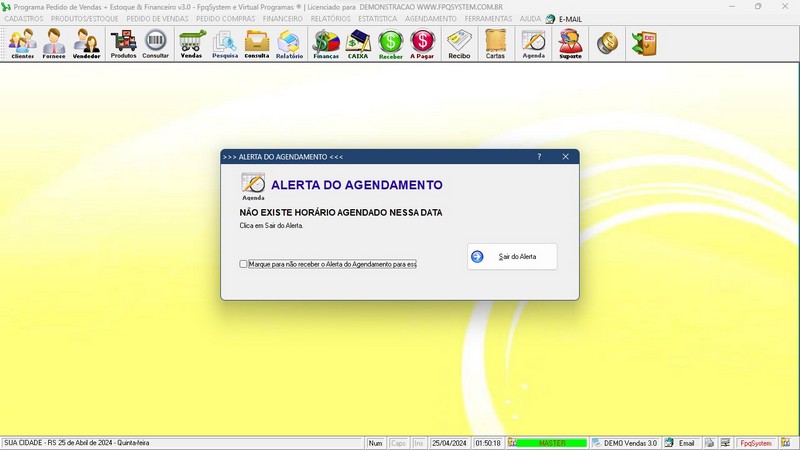800x450 pixels.
Task: Open the Relatório report icon
Action: click(289, 44)
